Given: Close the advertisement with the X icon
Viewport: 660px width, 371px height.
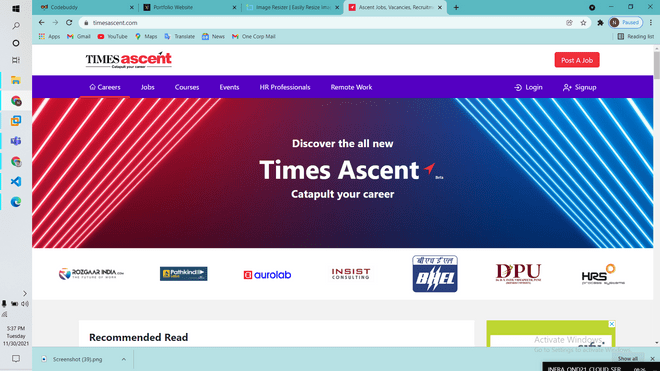Looking at the screenshot, I should tap(612, 324).
